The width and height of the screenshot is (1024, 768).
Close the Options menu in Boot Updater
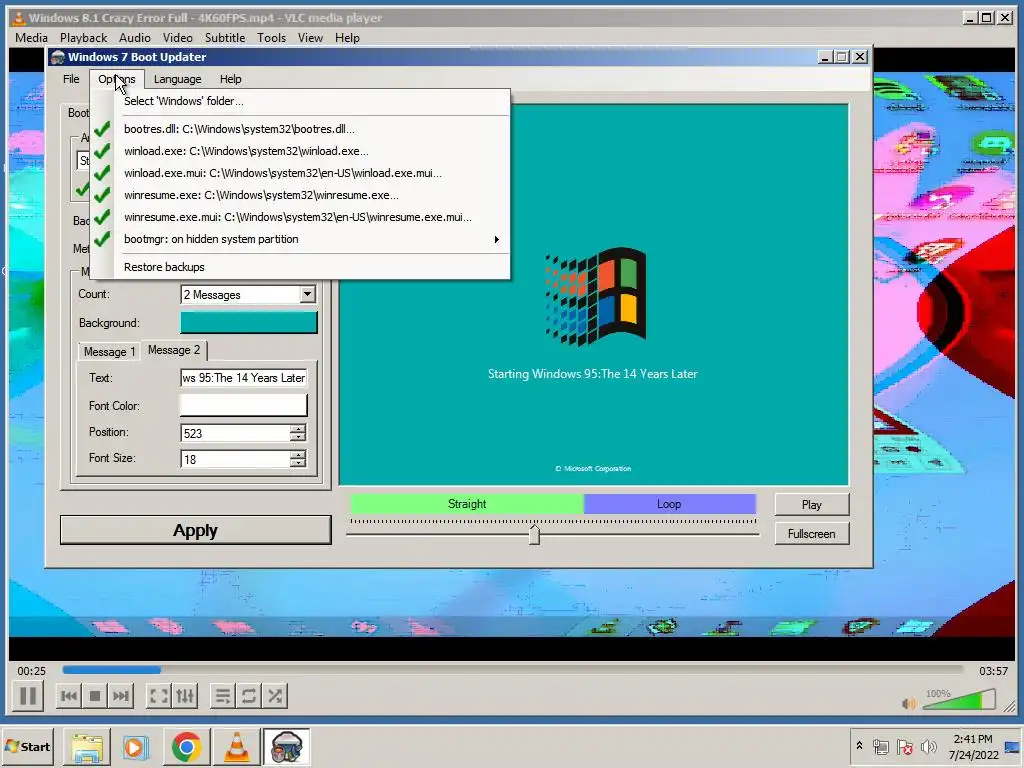pos(117,79)
